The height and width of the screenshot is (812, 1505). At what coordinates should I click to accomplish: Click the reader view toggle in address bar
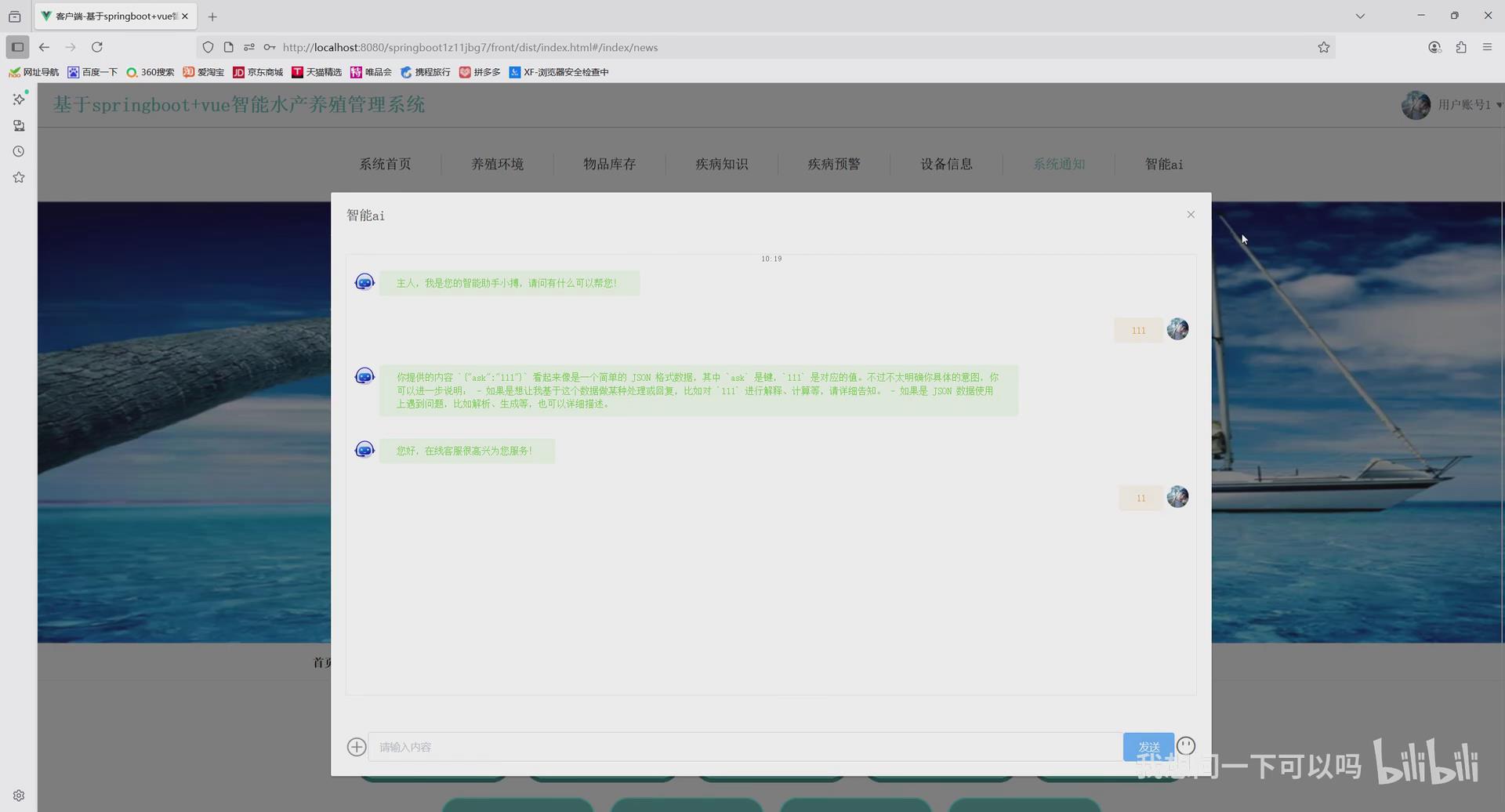point(228,47)
